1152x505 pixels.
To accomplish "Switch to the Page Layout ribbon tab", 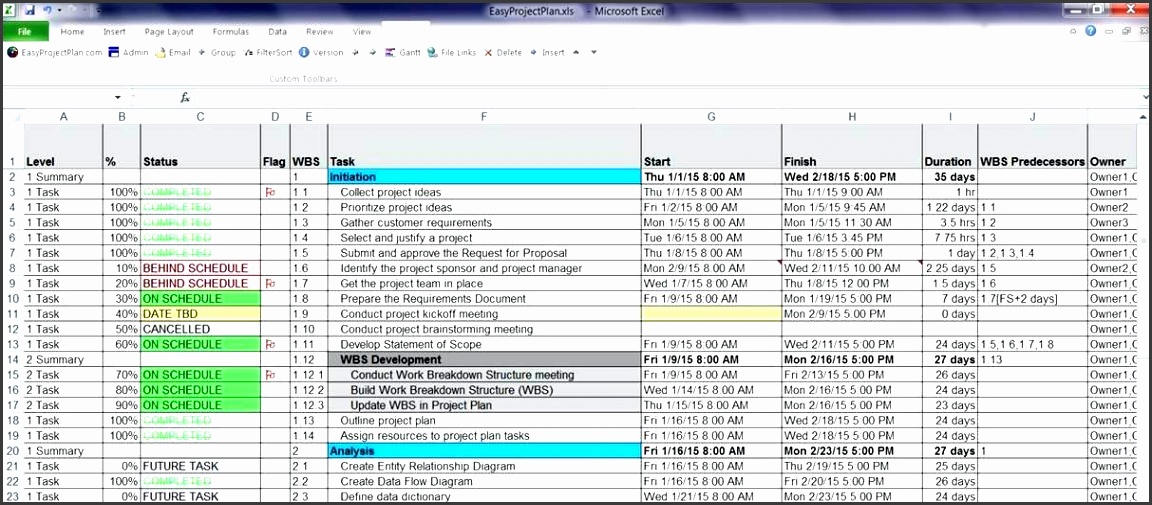I will pos(168,32).
